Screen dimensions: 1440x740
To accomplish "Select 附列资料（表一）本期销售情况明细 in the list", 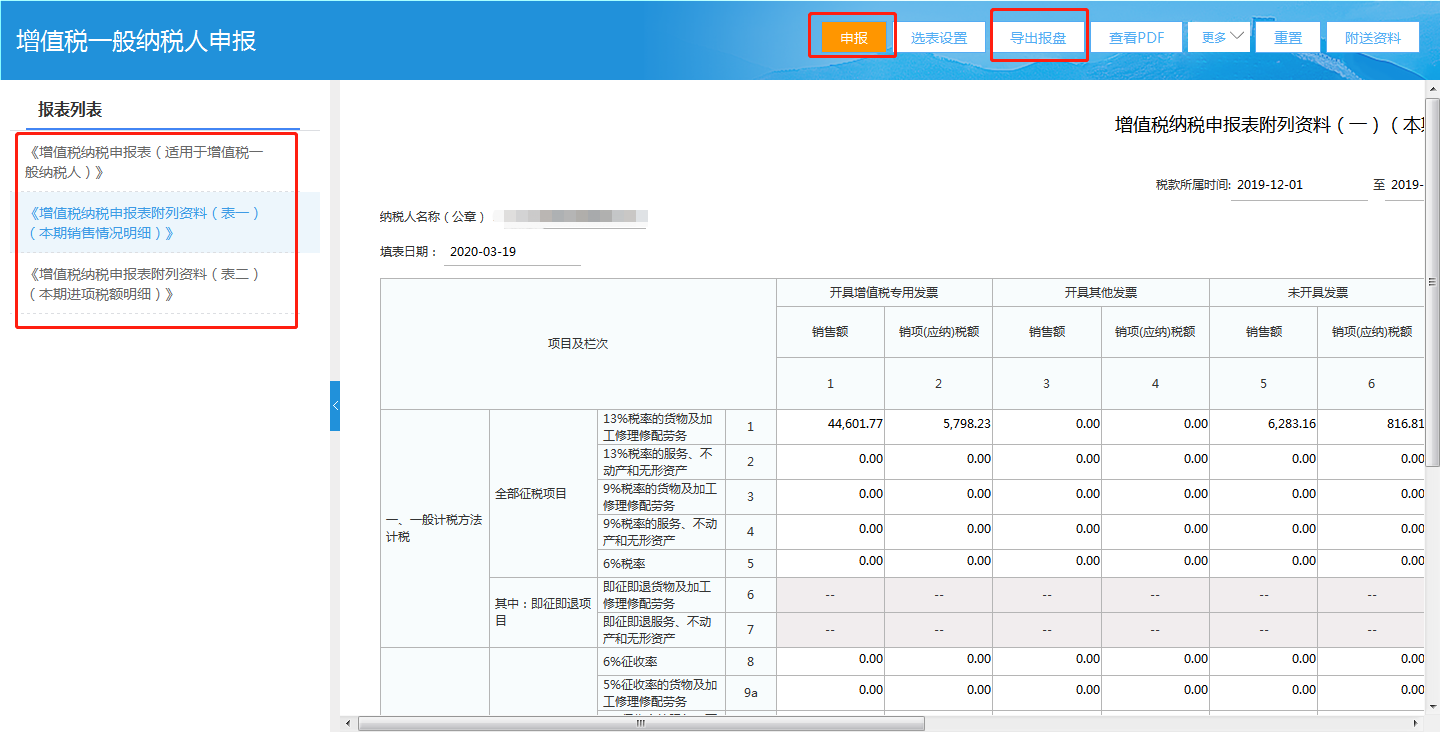I will pos(146,223).
